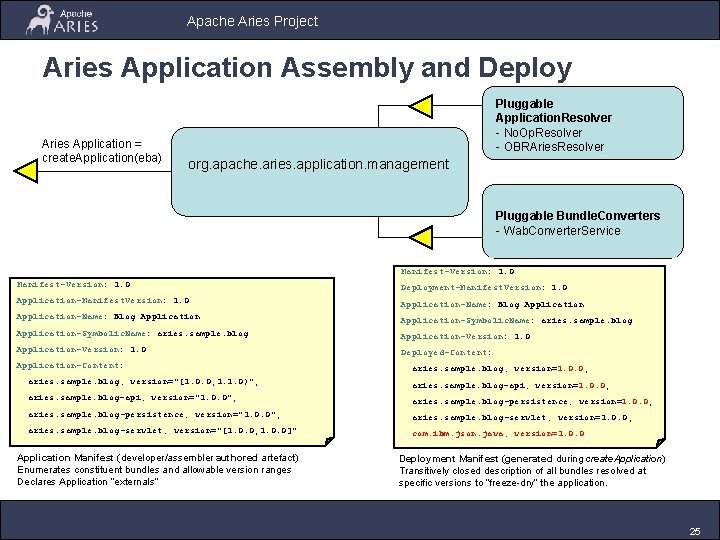Click the 'Application Manifest (developer/assembler authored artefact)' caption

click(x=158, y=458)
